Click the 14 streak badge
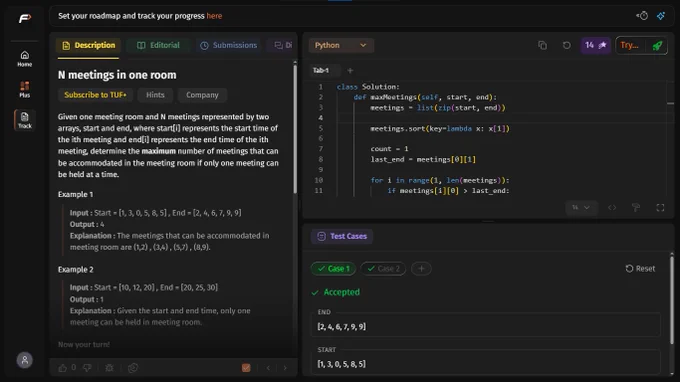The image size is (680, 382). coord(595,45)
